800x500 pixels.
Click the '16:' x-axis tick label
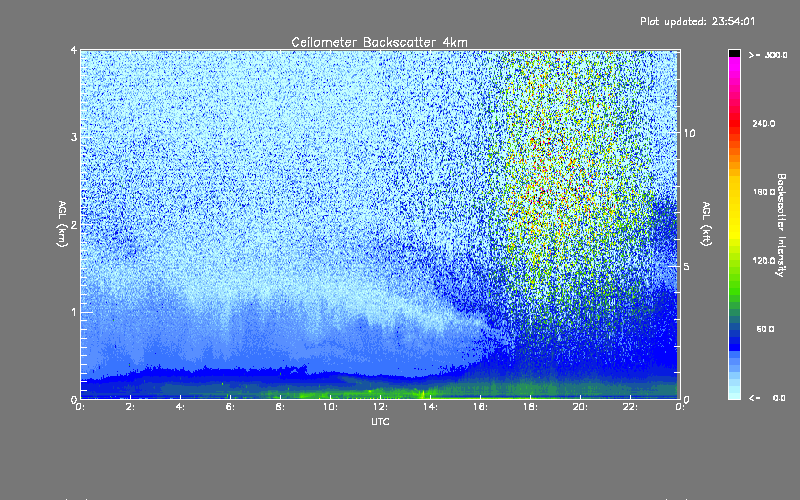pyautogui.click(x=480, y=407)
